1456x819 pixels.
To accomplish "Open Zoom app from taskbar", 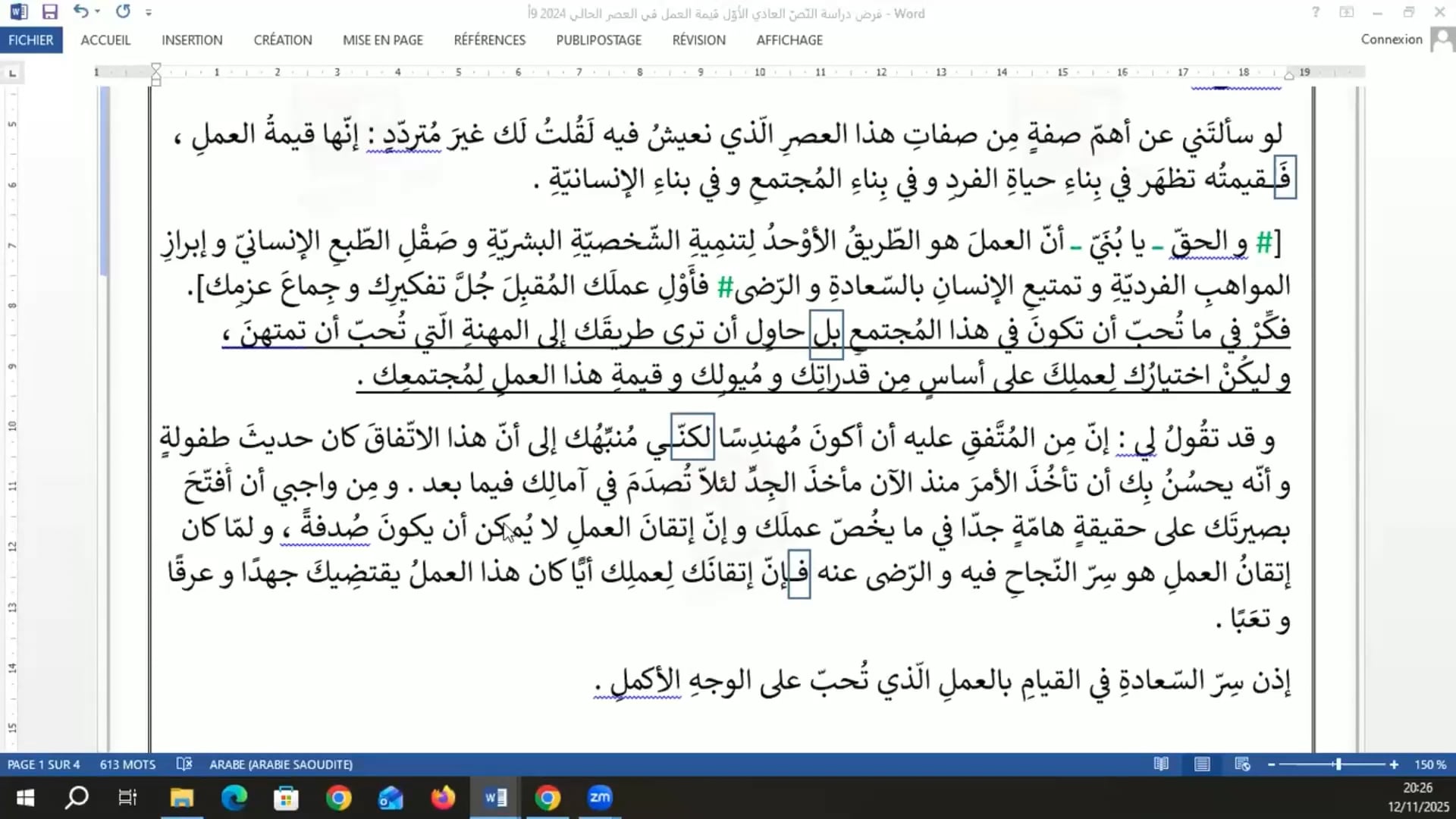I will pyautogui.click(x=600, y=797).
